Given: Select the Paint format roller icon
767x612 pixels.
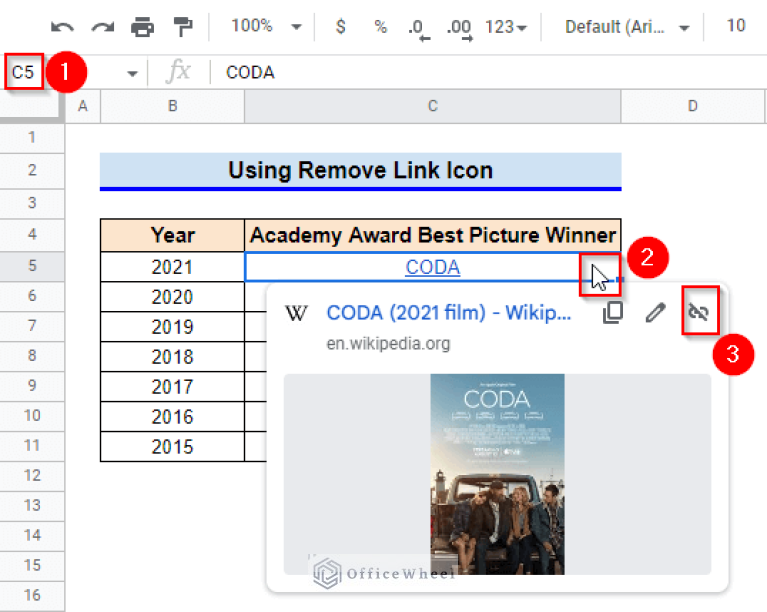Looking at the screenshot, I should [x=183, y=27].
